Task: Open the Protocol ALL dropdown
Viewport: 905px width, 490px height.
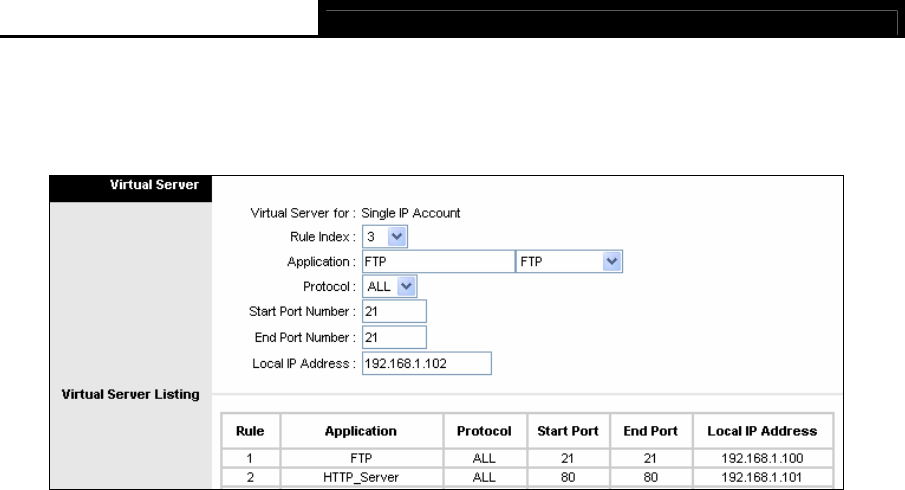Action: pyautogui.click(x=390, y=286)
